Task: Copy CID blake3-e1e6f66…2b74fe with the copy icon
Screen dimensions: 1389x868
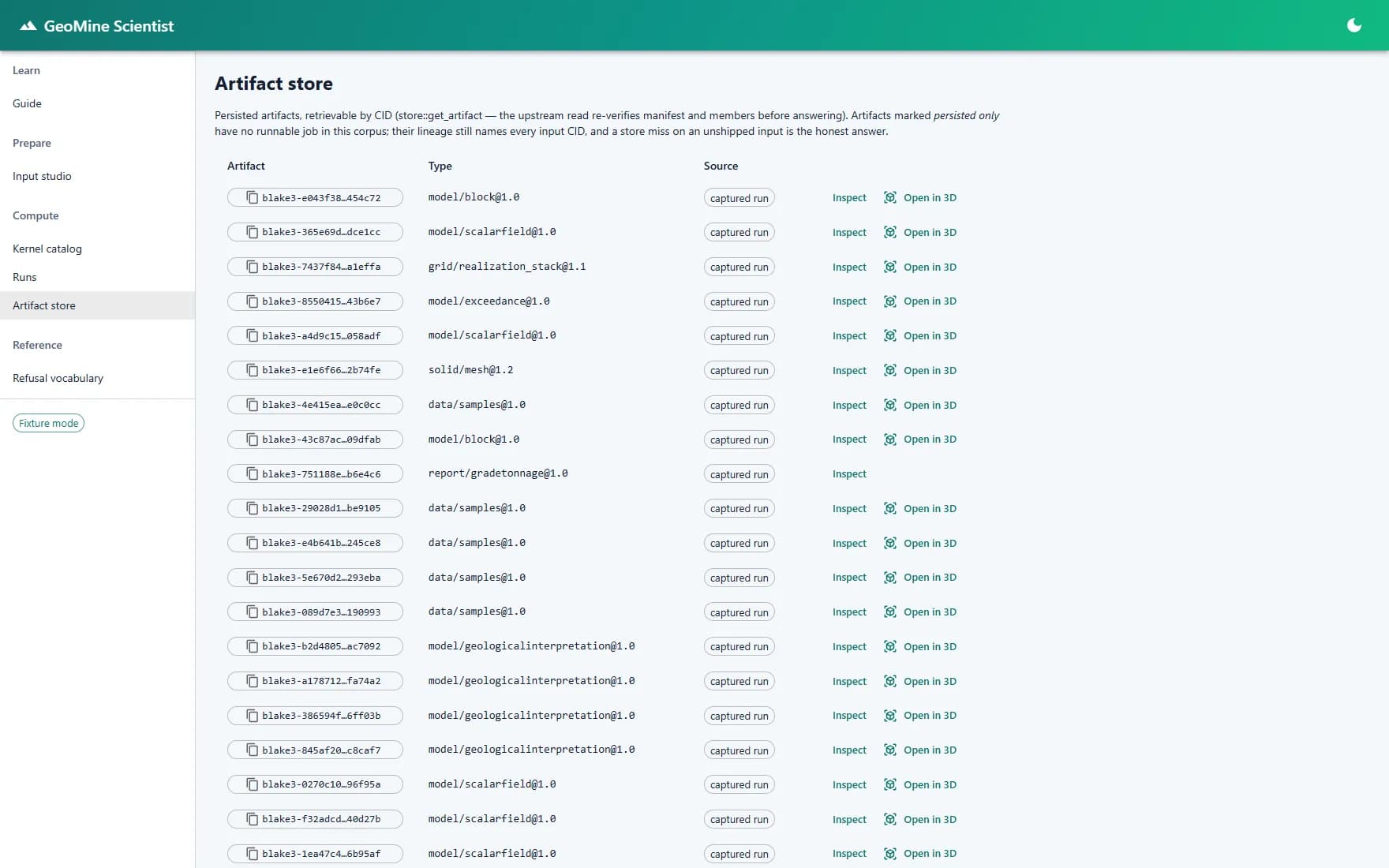Action: (x=252, y=370)
